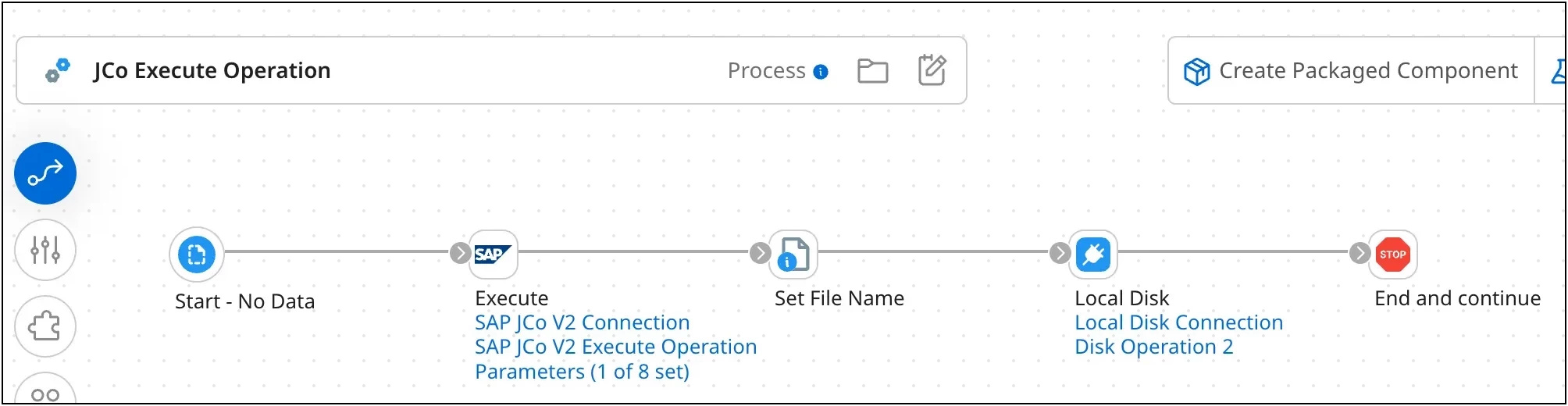
Task: Open the Parameters (1 of 8 set) link
Action: [x=582, y=372]
